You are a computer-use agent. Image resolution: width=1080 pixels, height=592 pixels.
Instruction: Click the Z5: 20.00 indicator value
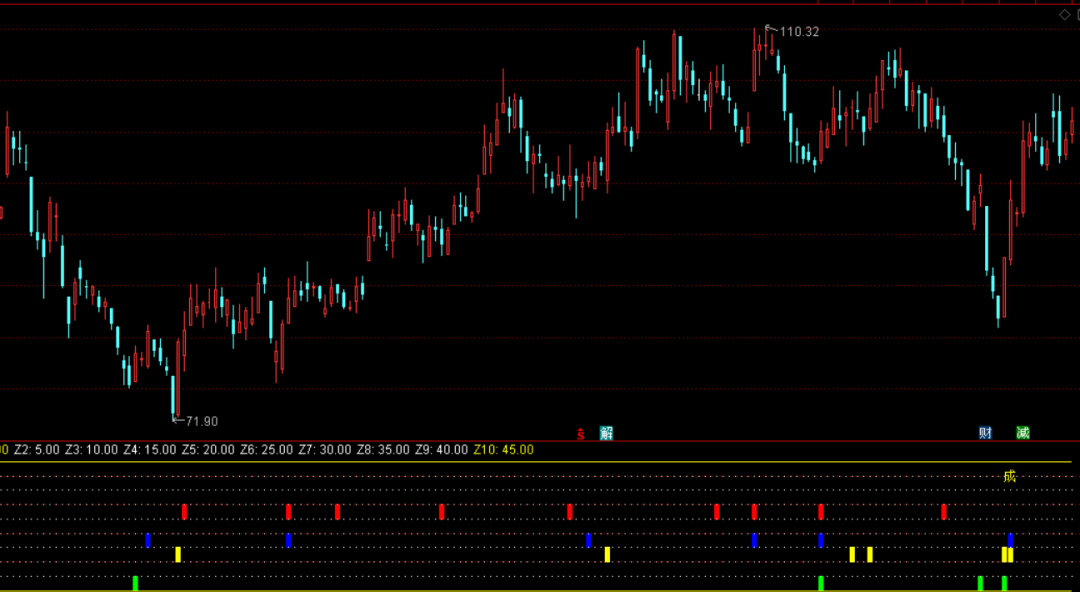tap(208, 450)
